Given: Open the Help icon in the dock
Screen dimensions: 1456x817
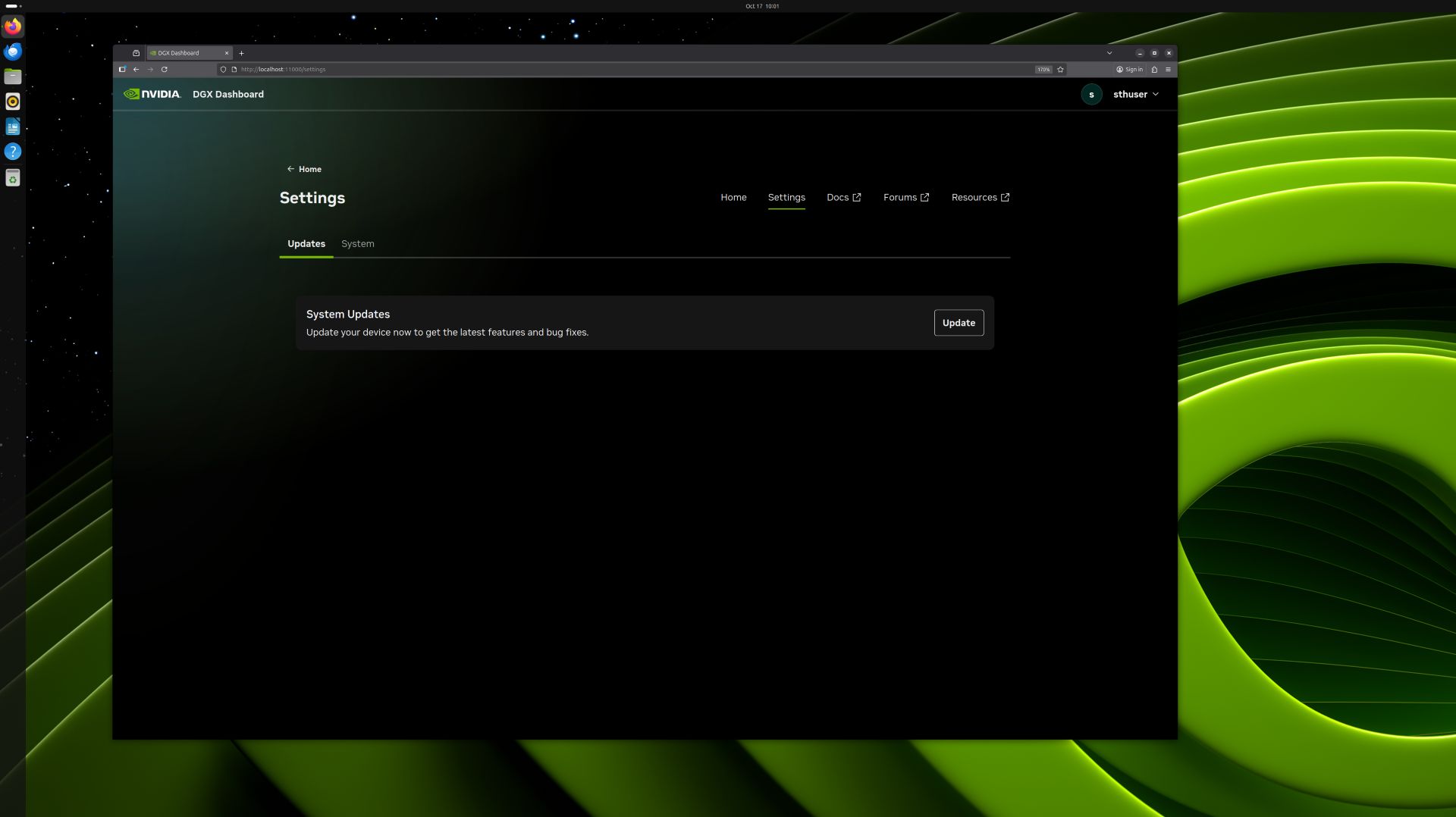Looking at the screenshot, I should coord(13,152).
